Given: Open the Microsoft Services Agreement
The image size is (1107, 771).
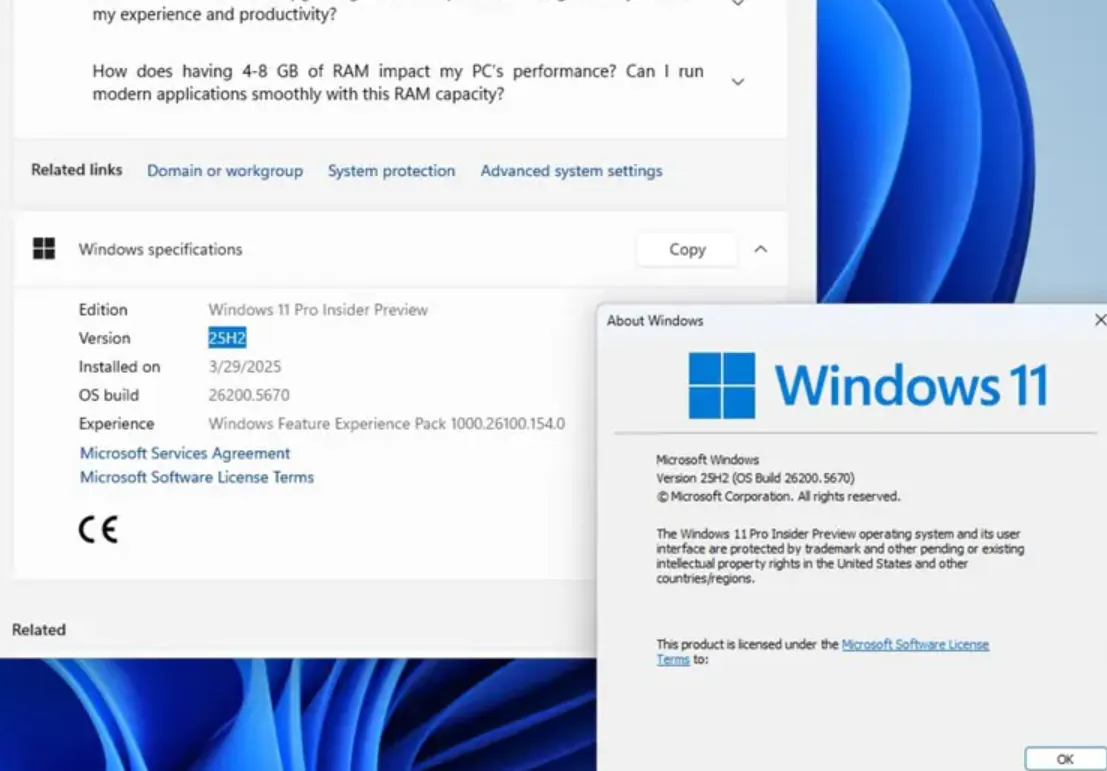Looking at the screenshot, I should pyautogui.click(x=184, y=453).
